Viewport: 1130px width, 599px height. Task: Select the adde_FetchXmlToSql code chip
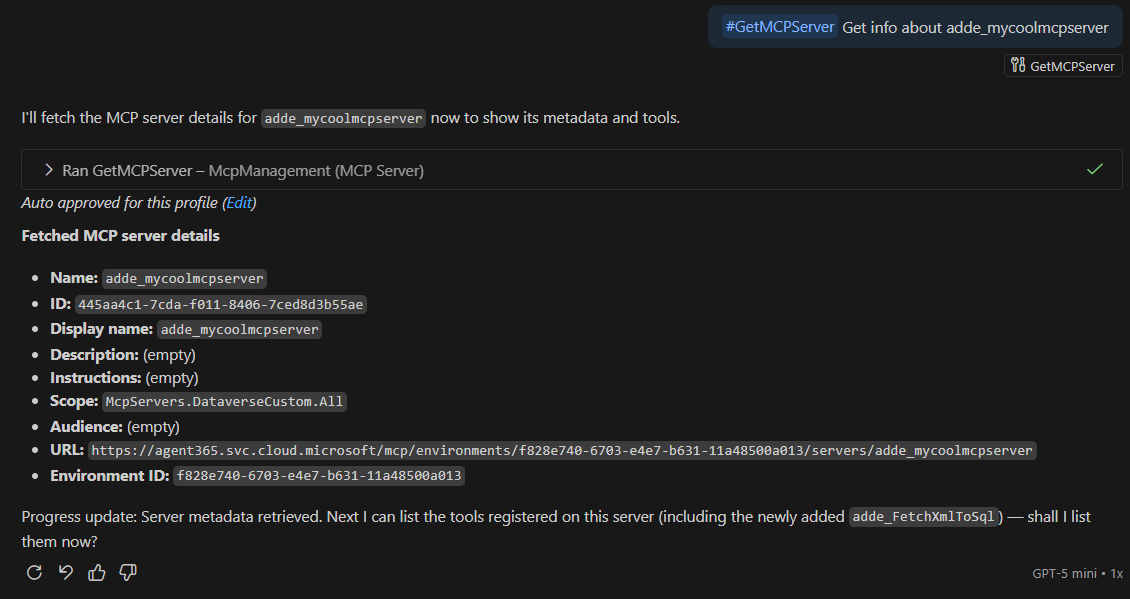925,516
